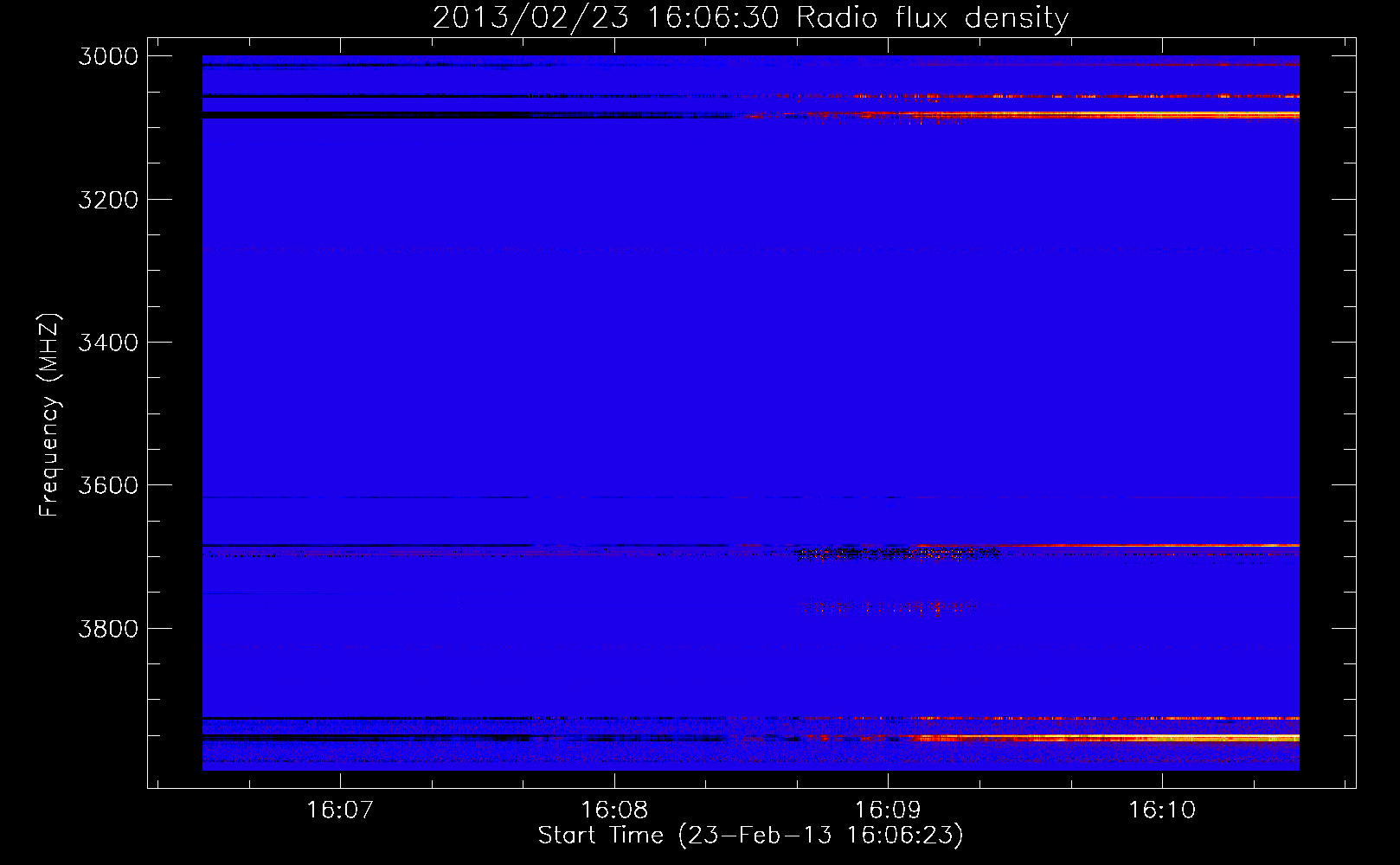Click the 3200 frequency tick label
1400x865 pixels.
point(108,200)
